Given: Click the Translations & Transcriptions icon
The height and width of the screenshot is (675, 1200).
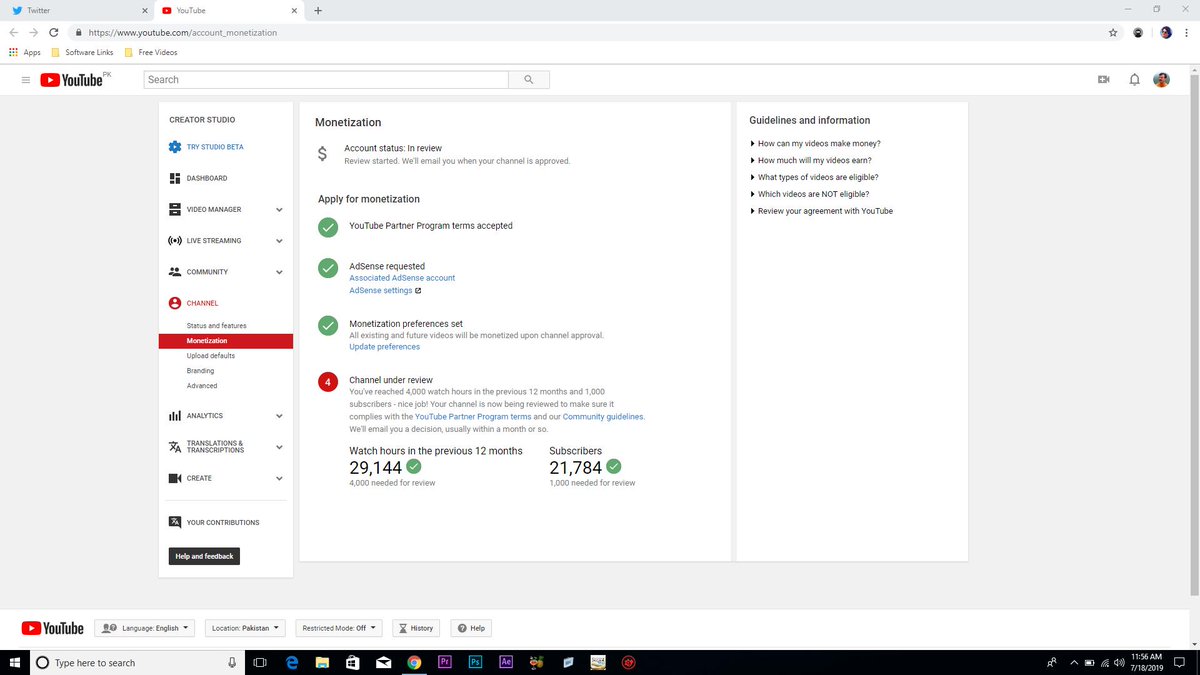Looking at the screenshot, I should (x=175, y=447).
